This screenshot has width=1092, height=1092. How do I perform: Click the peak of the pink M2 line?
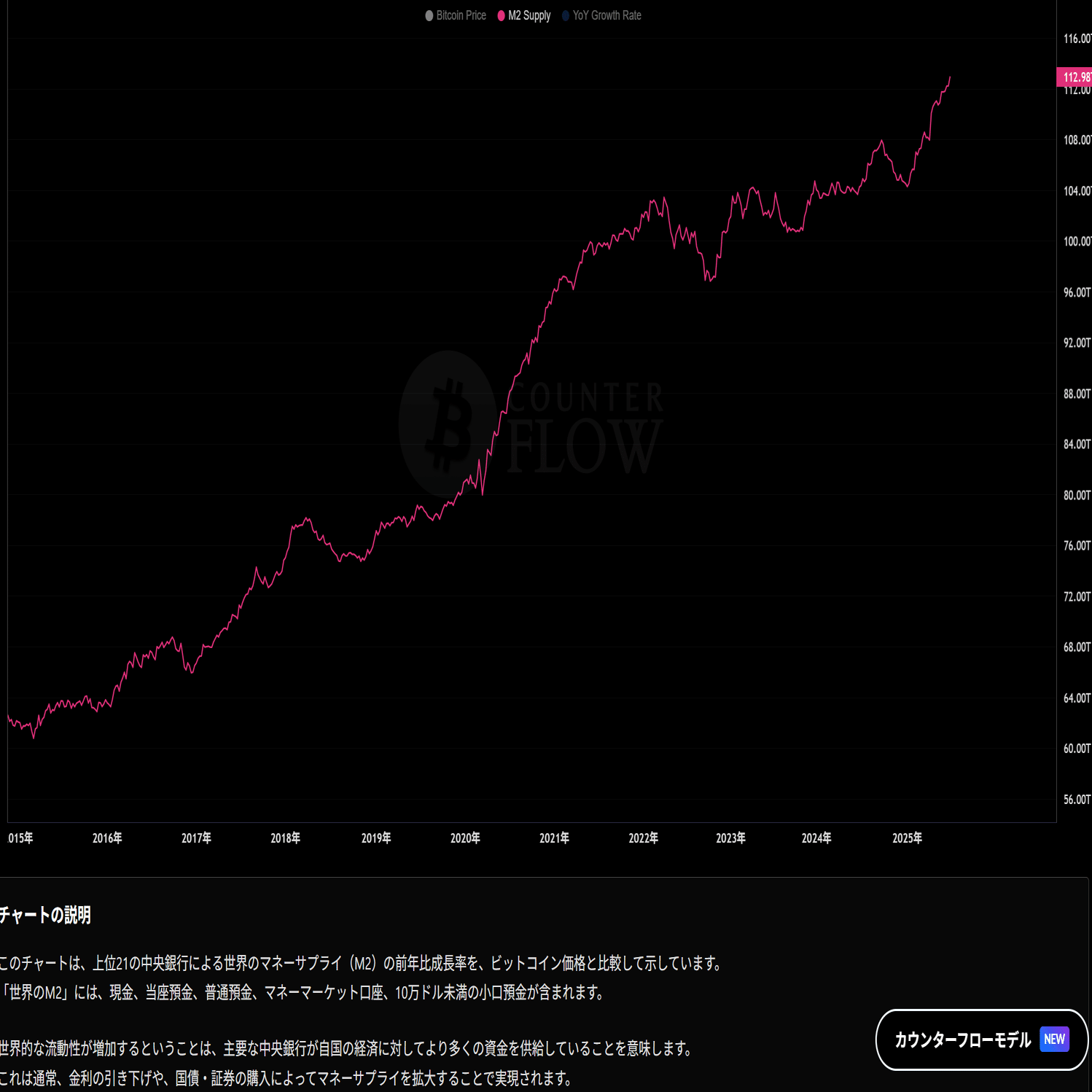(x=949, y=78)
